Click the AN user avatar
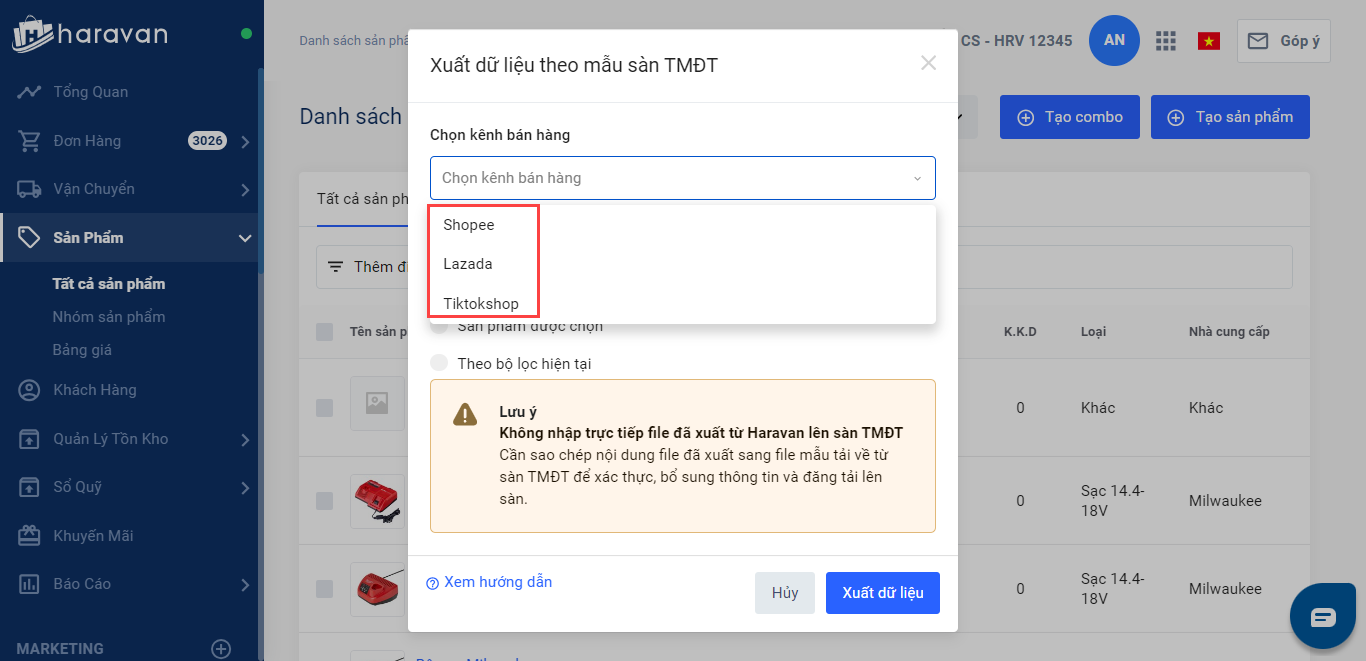1366x661 pixels. (x=1114, y=41)
